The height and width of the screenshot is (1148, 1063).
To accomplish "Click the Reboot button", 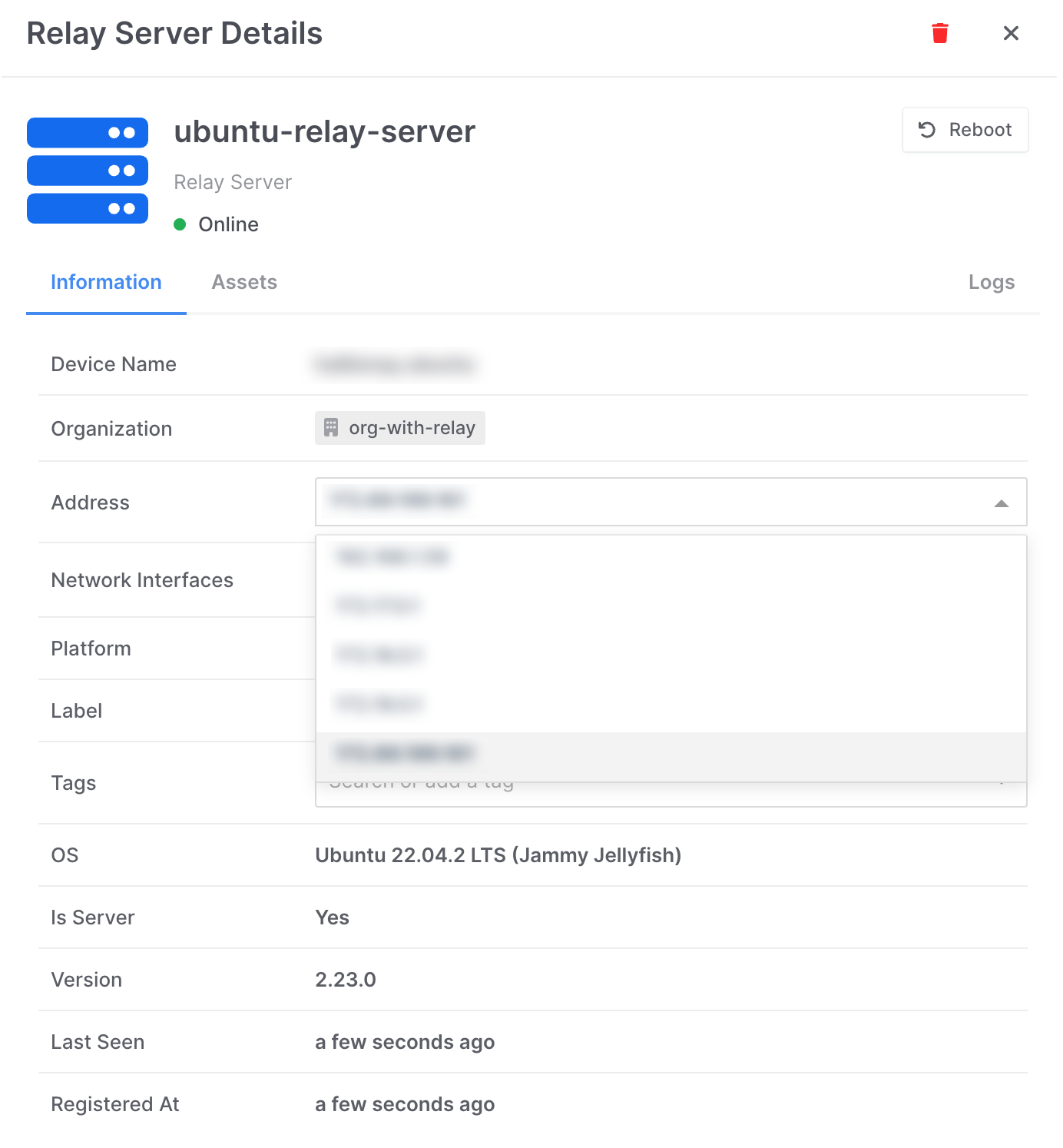I will pyautogui.click(x=965, y=130).
